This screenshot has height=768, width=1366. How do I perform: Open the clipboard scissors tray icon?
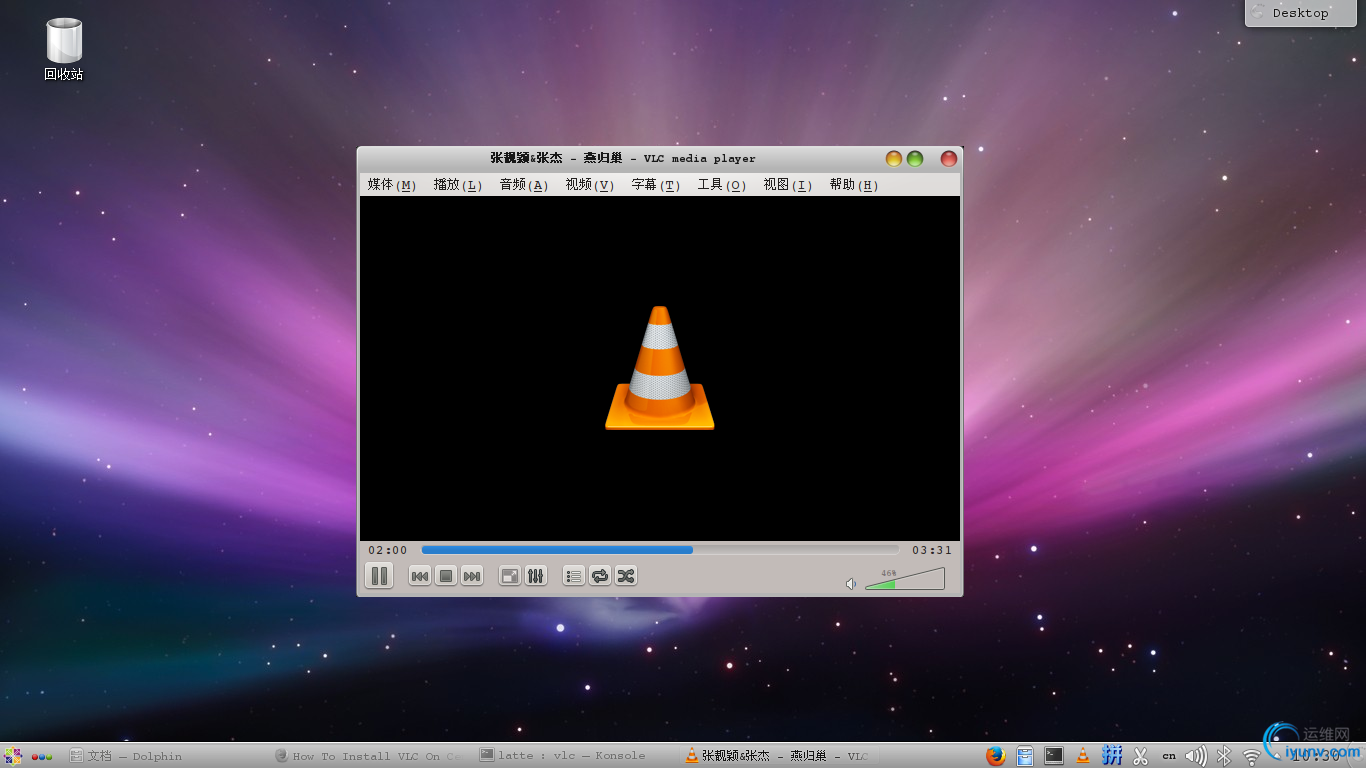point(1141,756)
